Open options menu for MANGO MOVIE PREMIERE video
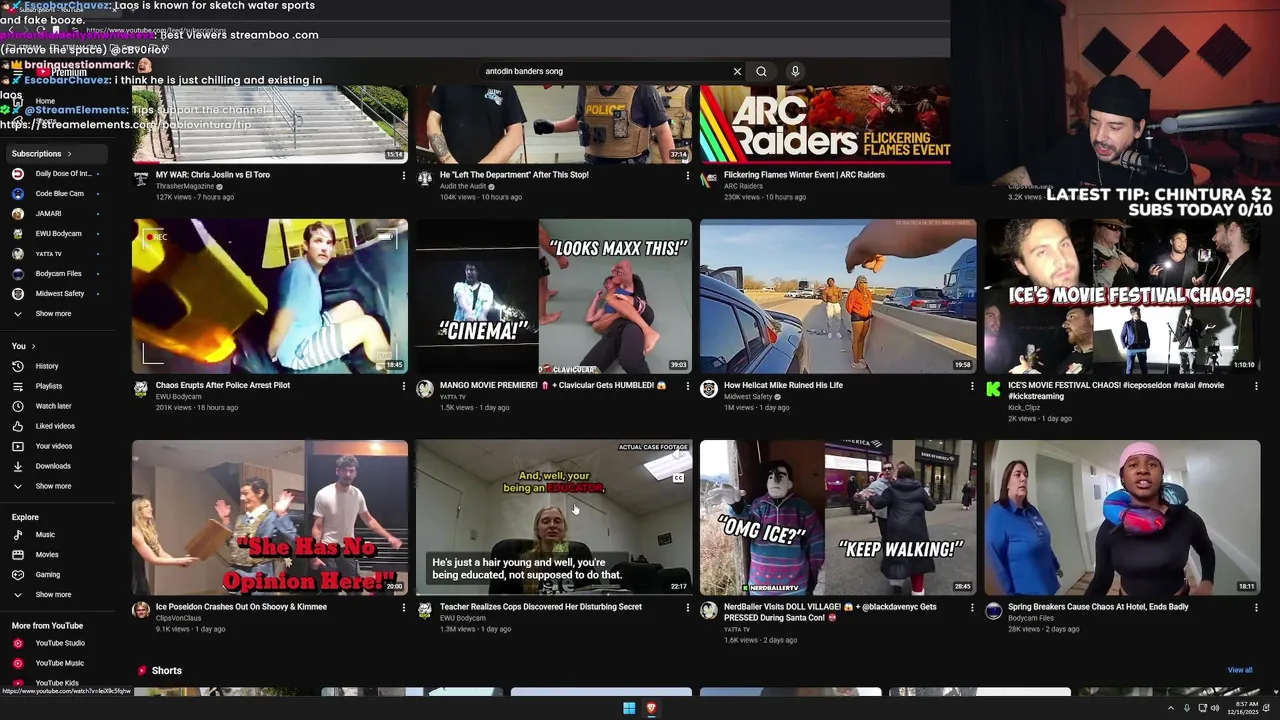The height and width of the screenshot is (720, 1280). coord(687,386)
